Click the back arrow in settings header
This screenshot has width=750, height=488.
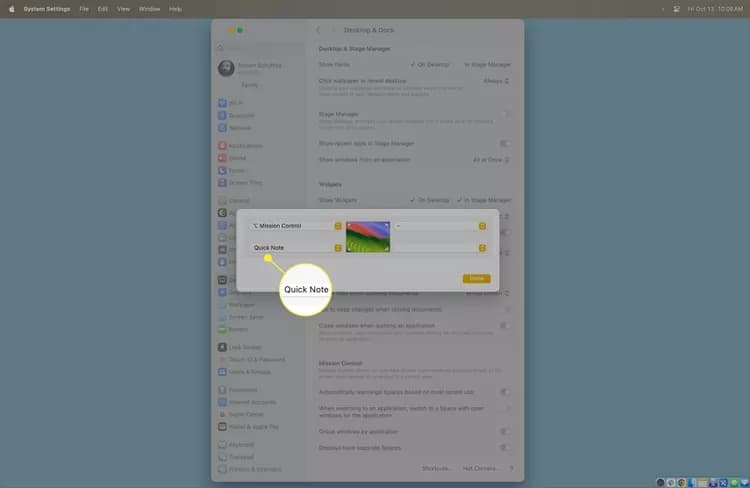pos(319,30)
